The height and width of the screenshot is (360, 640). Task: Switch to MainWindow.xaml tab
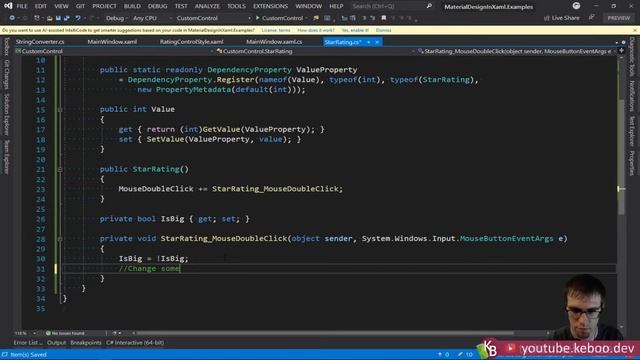(112, 42)
